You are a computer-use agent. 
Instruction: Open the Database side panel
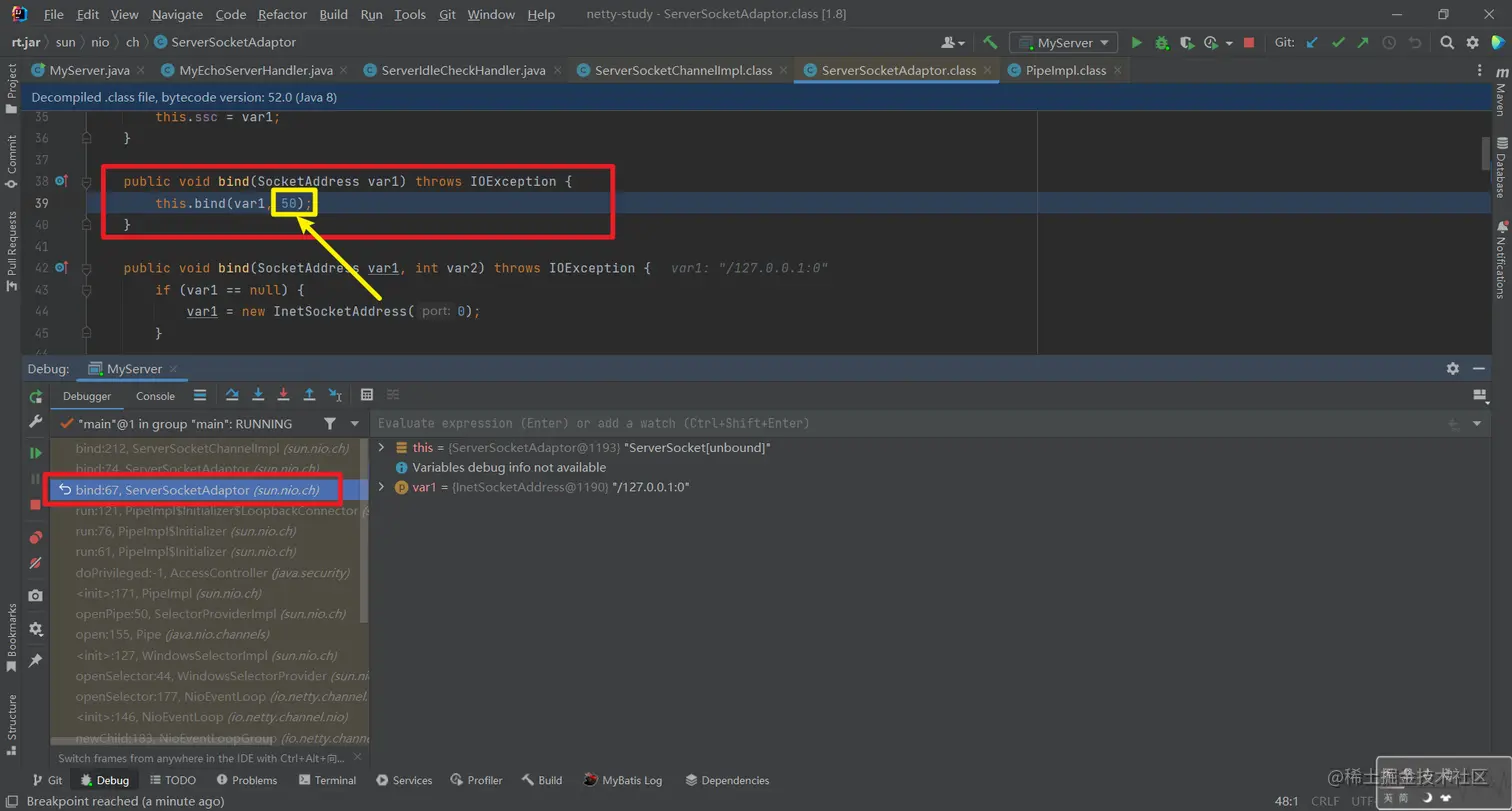[x=1501, y=168]
